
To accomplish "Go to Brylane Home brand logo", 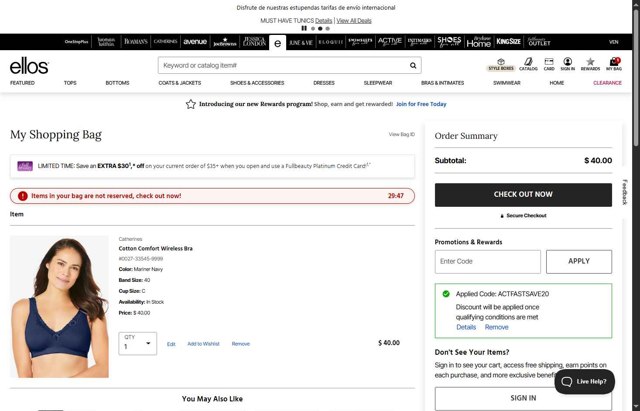I will pyautogui.click(x=478, y=42).
